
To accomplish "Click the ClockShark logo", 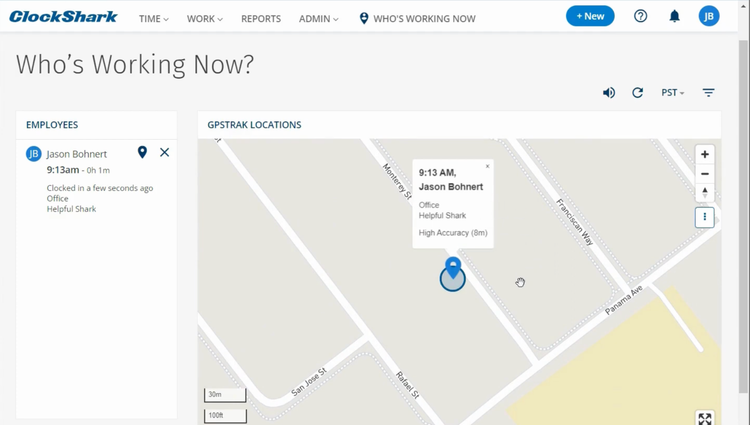I will (x=63, y=17).
